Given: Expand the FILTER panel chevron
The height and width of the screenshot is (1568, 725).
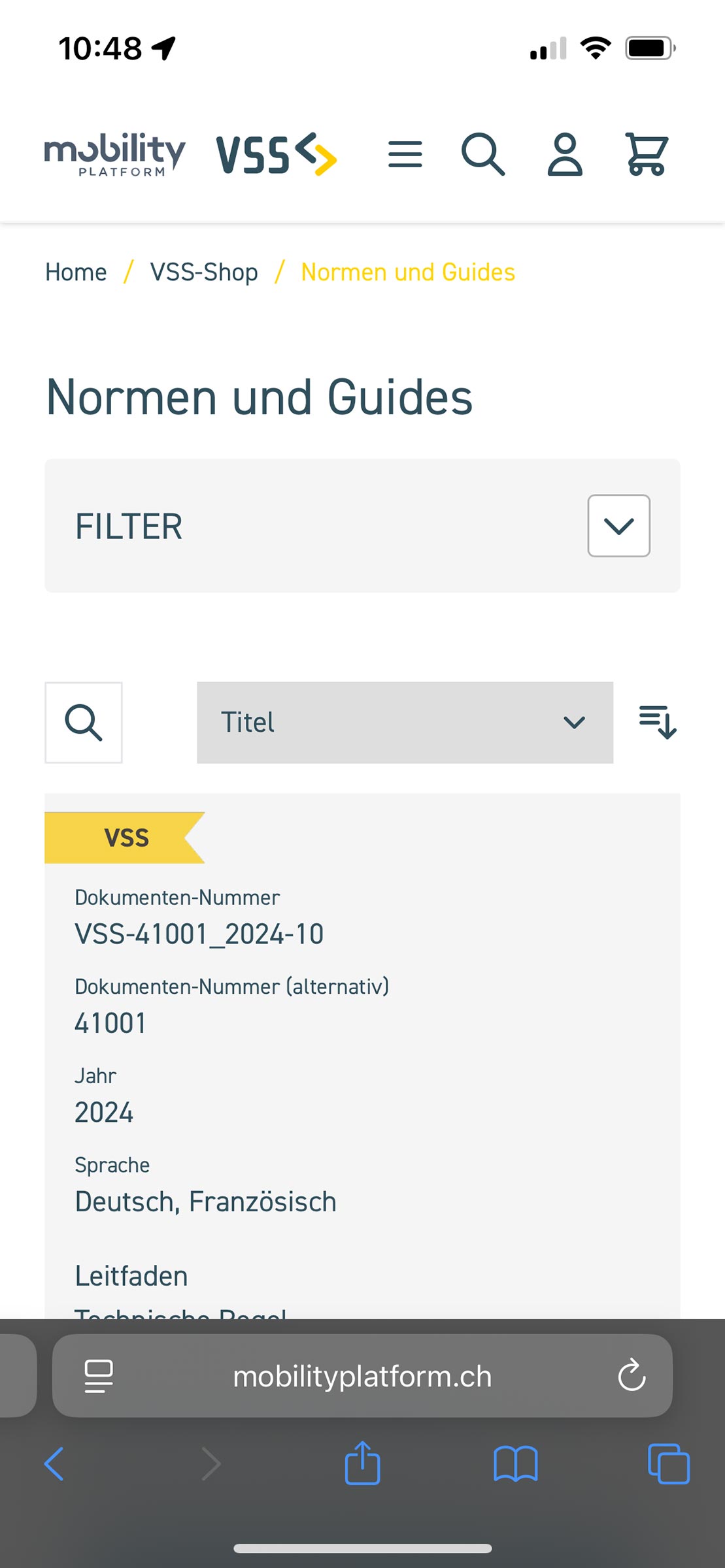Looking at the screenshot, I should click(x=618, y=526).
